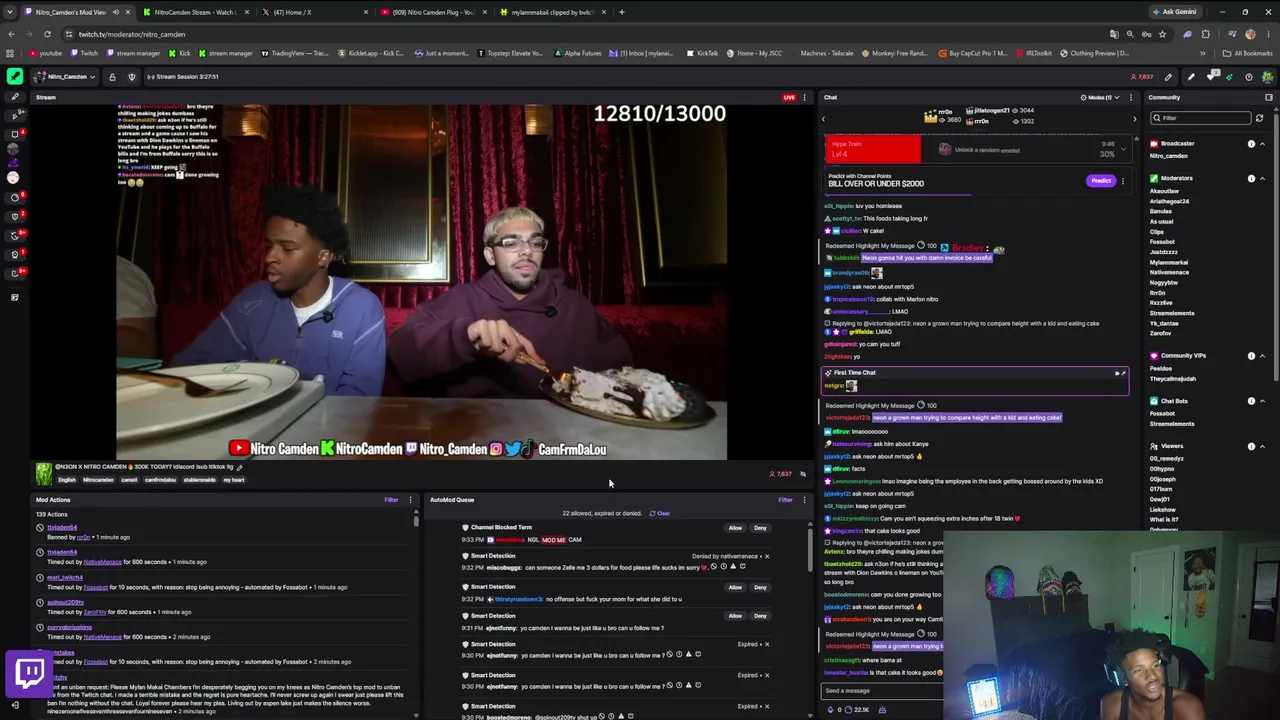Image resolution: width=1280 pixels, height=720 pixels.
Task: Pop out the Community panel
Action: 1269,97
